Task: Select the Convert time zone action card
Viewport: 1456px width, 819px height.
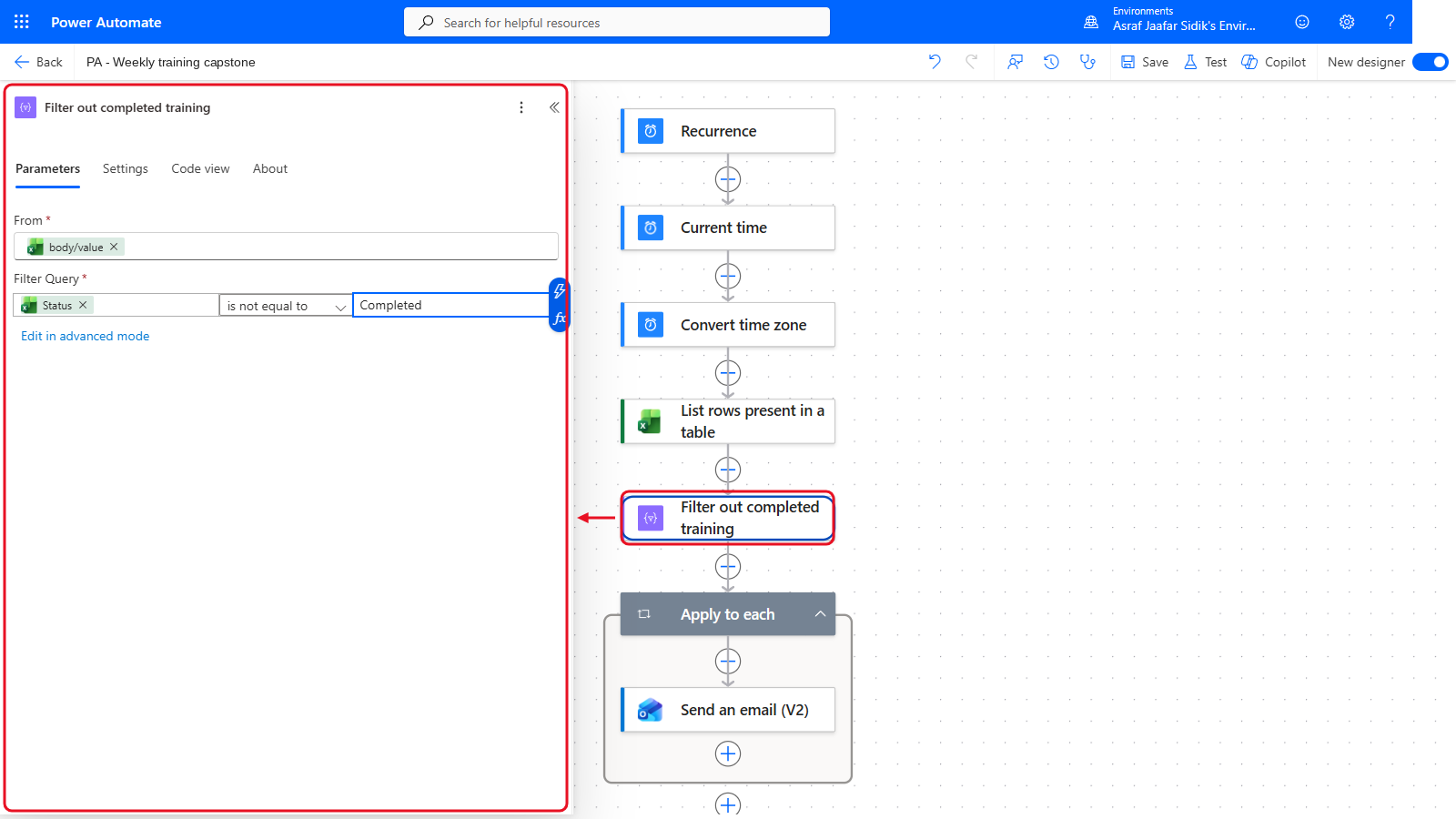Action: (728, 325)
